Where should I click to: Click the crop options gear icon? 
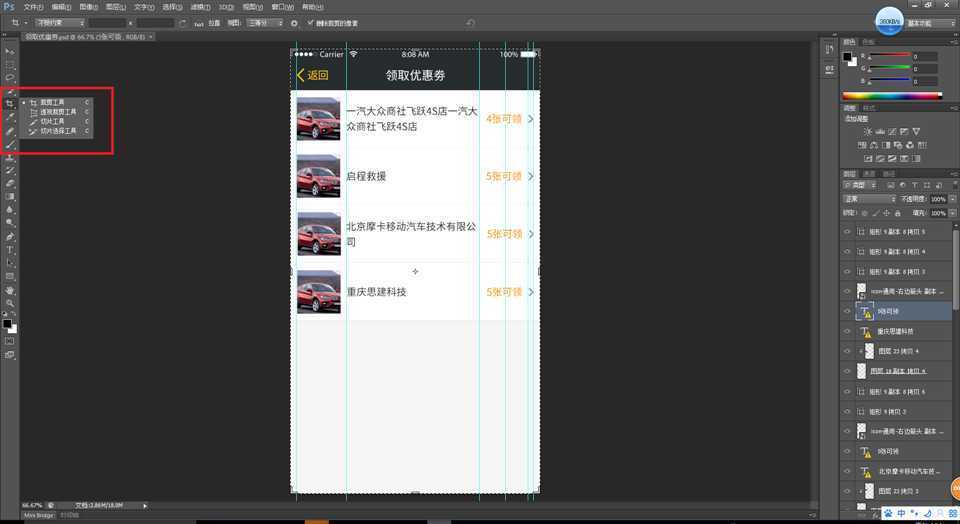pyautogui.click(x=294, y=23)
